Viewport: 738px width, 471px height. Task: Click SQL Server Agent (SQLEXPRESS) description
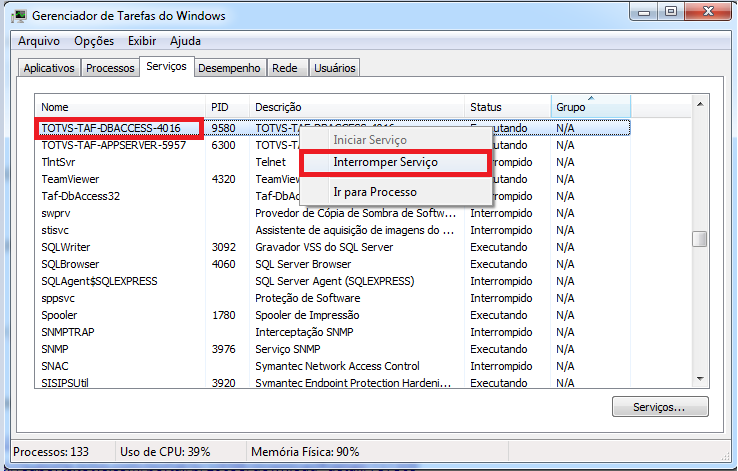tap(335, 281)
